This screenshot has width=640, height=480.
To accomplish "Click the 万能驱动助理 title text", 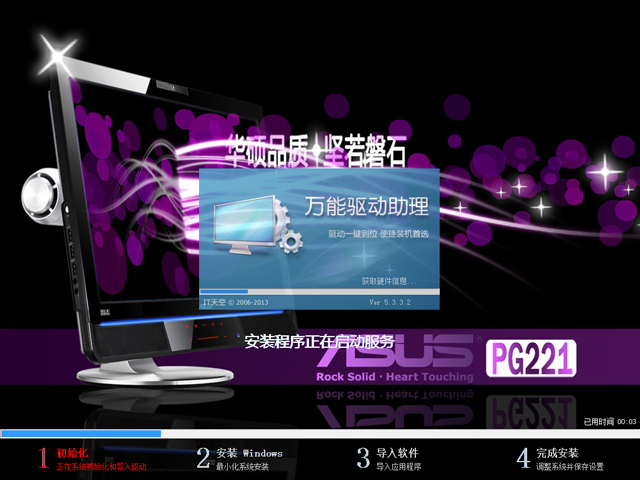I will [367, 206].
